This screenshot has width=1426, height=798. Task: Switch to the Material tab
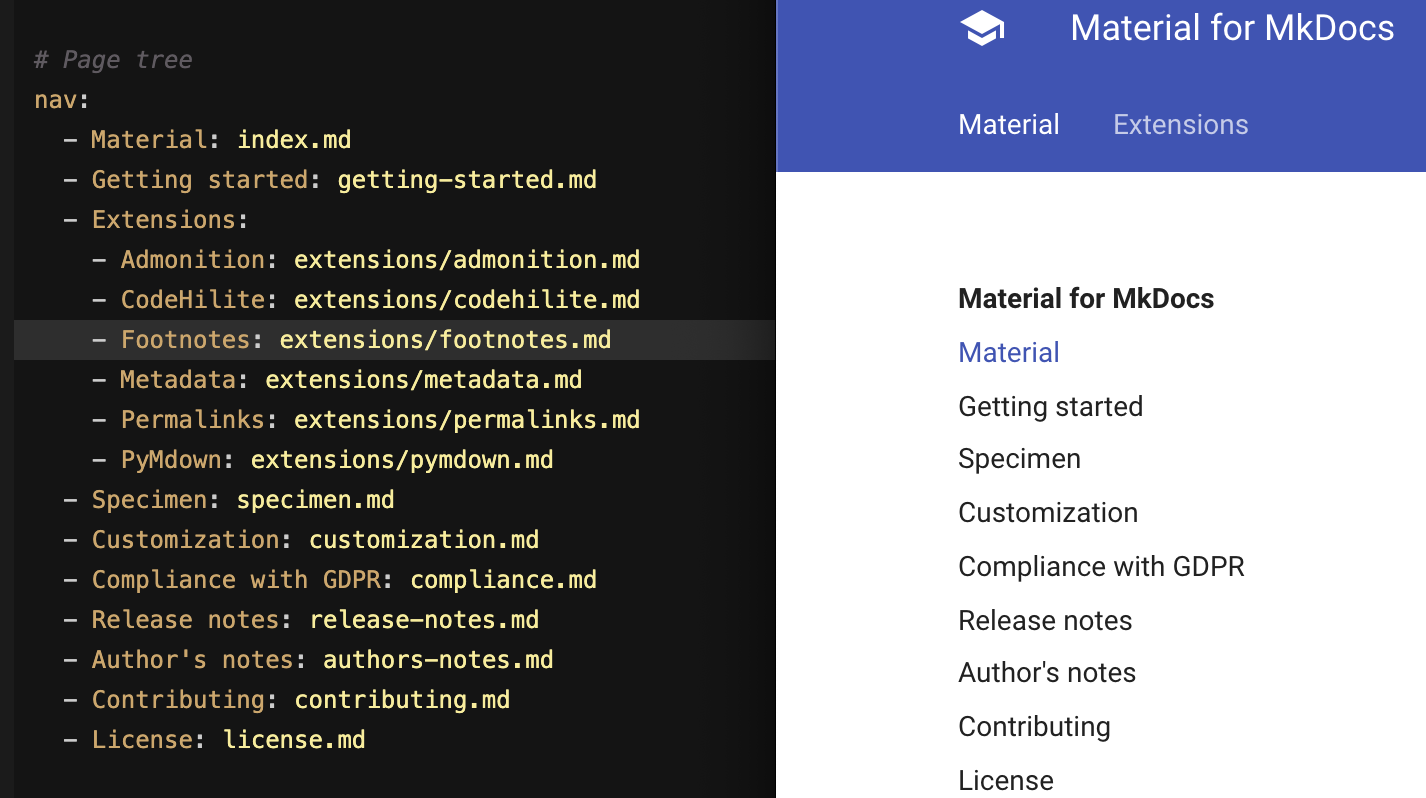[x=1008, y=124]
